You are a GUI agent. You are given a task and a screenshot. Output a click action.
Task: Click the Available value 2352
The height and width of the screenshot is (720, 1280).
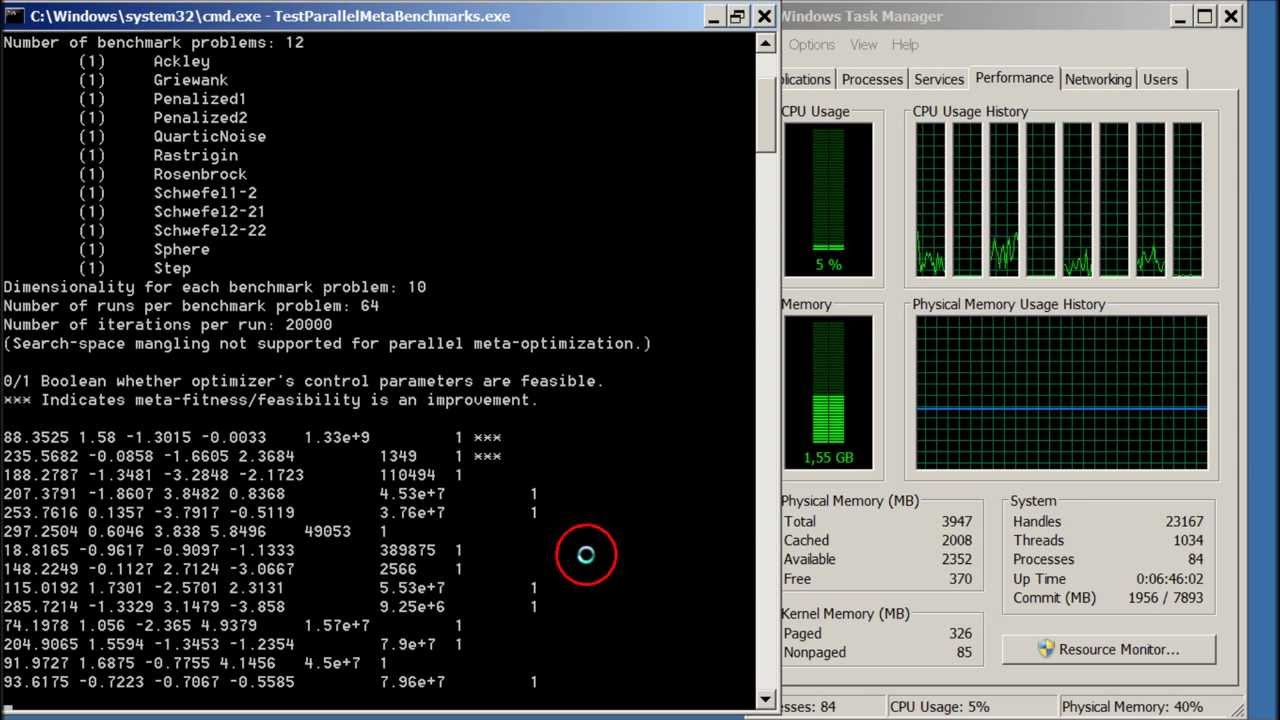tap(956, 559)
